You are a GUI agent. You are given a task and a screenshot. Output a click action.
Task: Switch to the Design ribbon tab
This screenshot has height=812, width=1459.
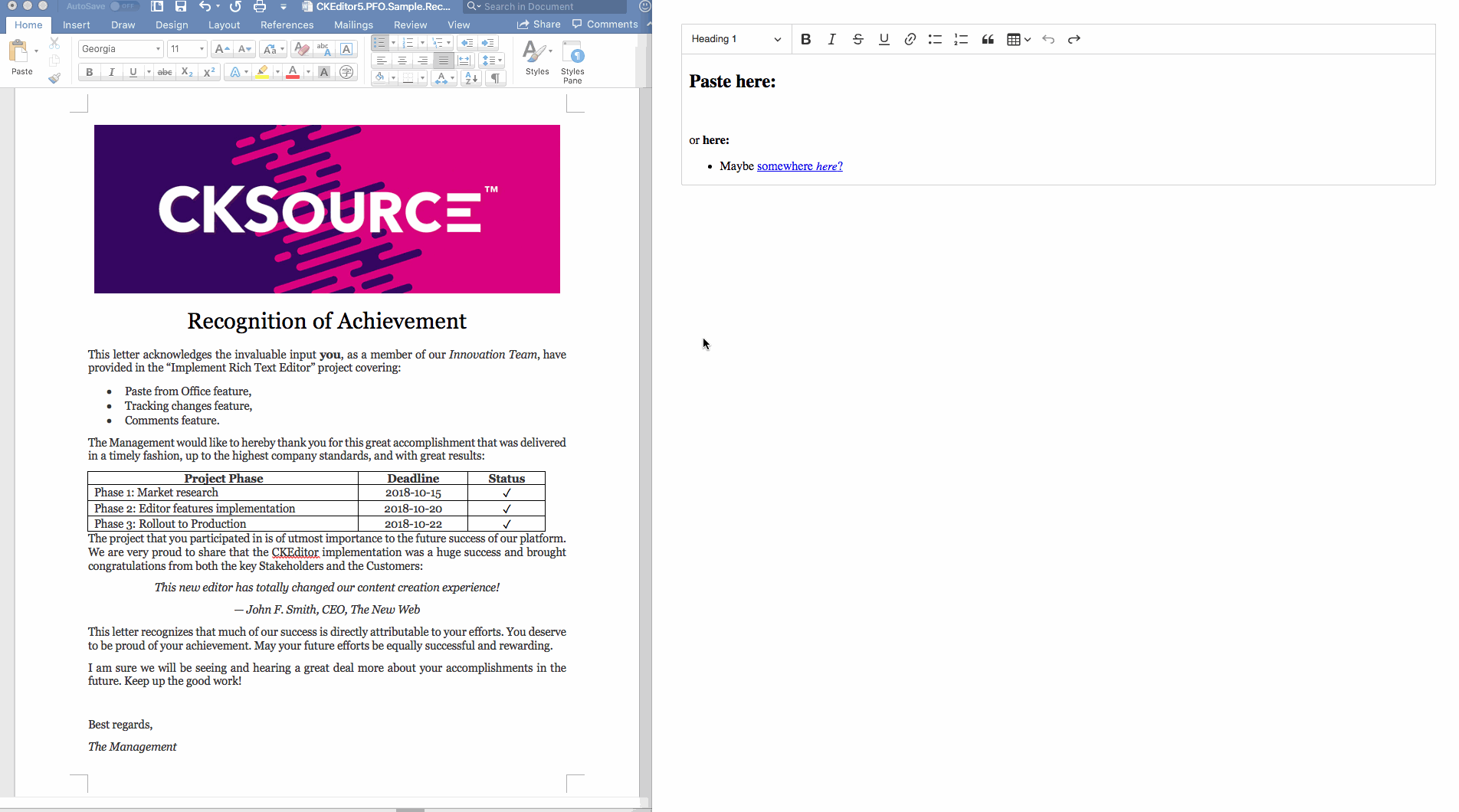click(172, 25)
